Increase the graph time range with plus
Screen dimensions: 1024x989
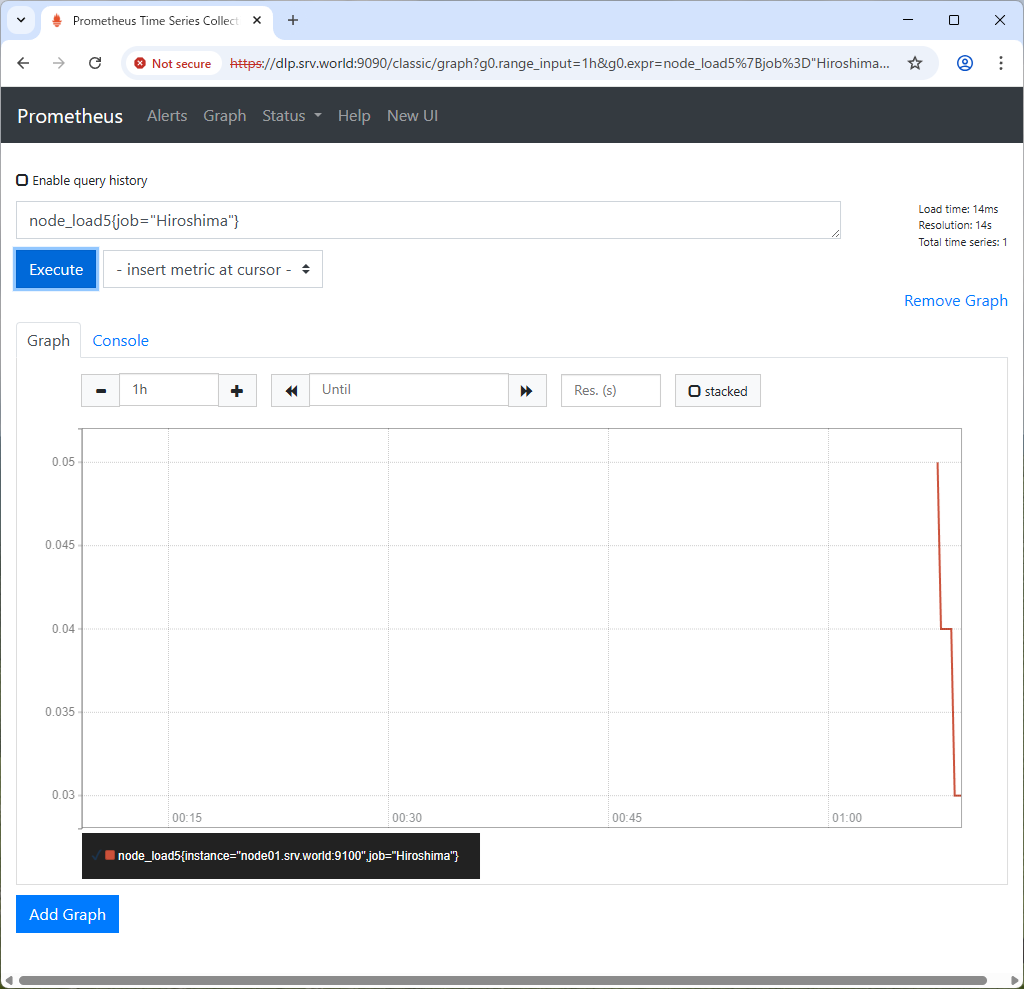237,390
